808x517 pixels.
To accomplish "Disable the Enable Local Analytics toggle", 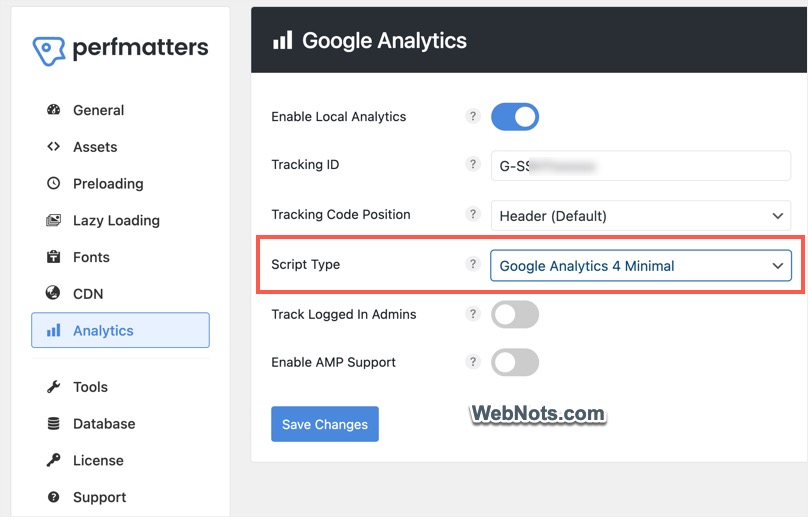I will coord(515,116).
